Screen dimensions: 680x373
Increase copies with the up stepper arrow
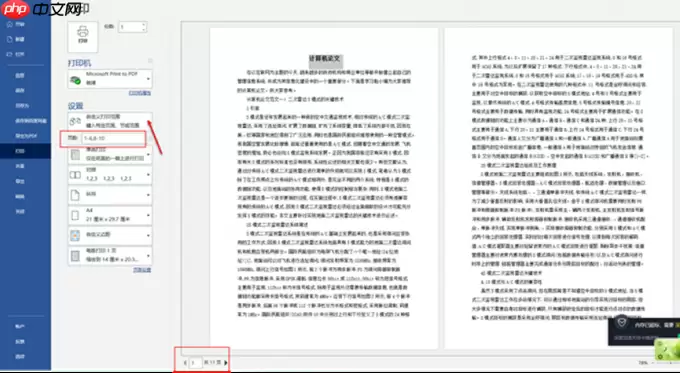pos(144,24)
